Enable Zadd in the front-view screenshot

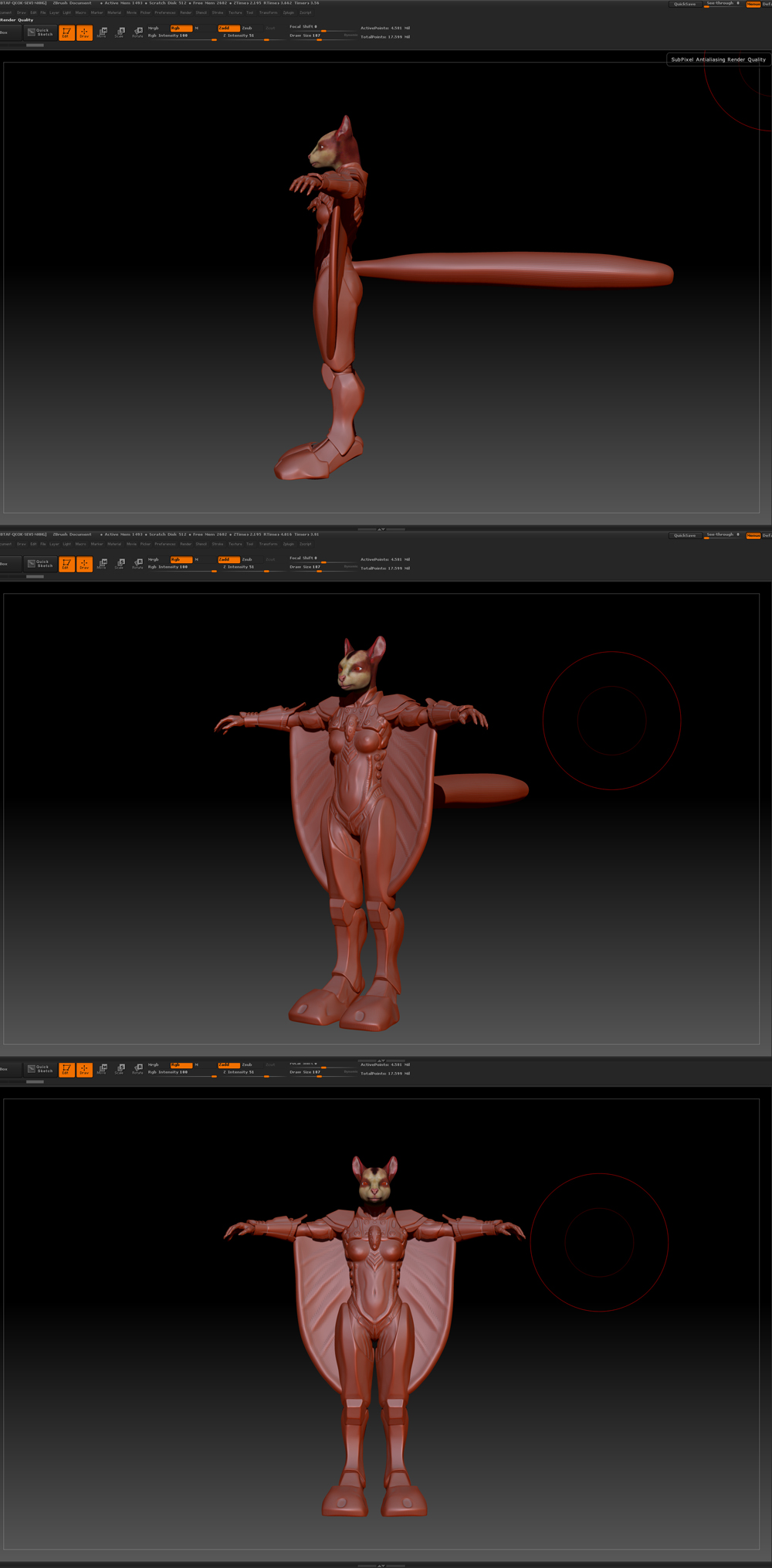point(229,1064)
